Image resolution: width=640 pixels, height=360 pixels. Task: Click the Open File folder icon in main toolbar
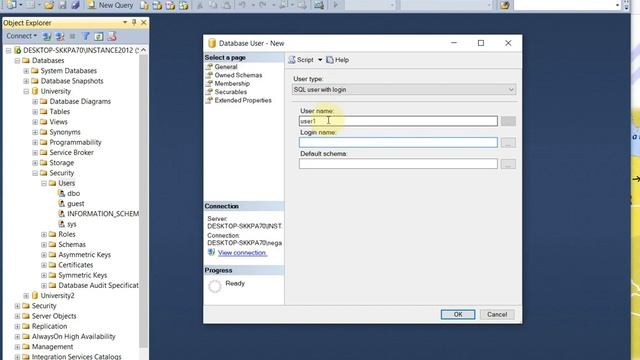[49, 5]
